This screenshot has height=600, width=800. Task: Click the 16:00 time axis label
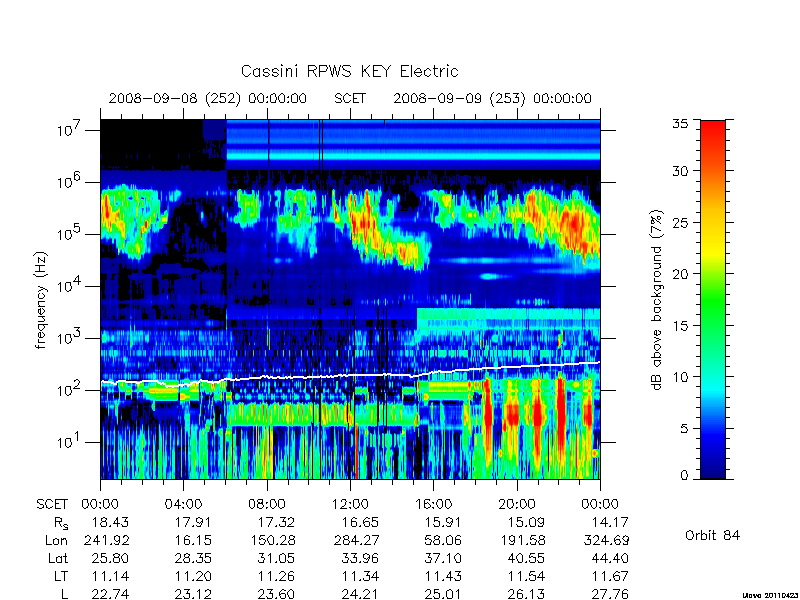[x=434, y=504]
